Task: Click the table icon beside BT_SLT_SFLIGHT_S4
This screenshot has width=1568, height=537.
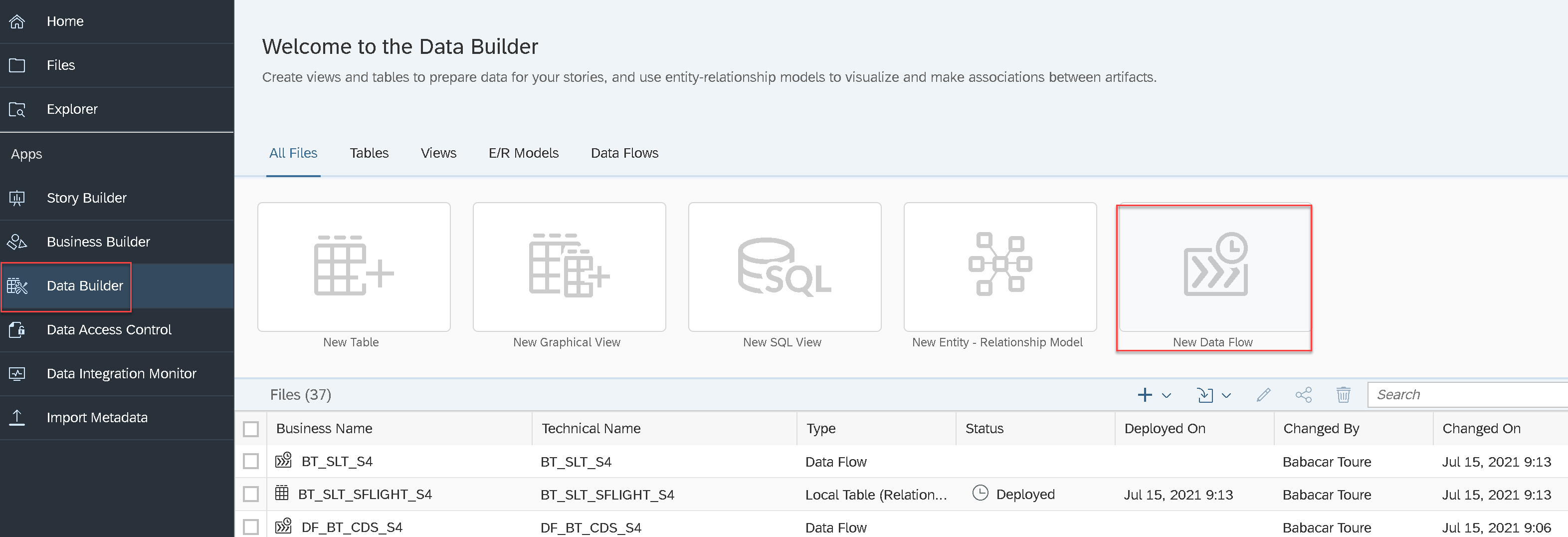Action: pos(281,493)
